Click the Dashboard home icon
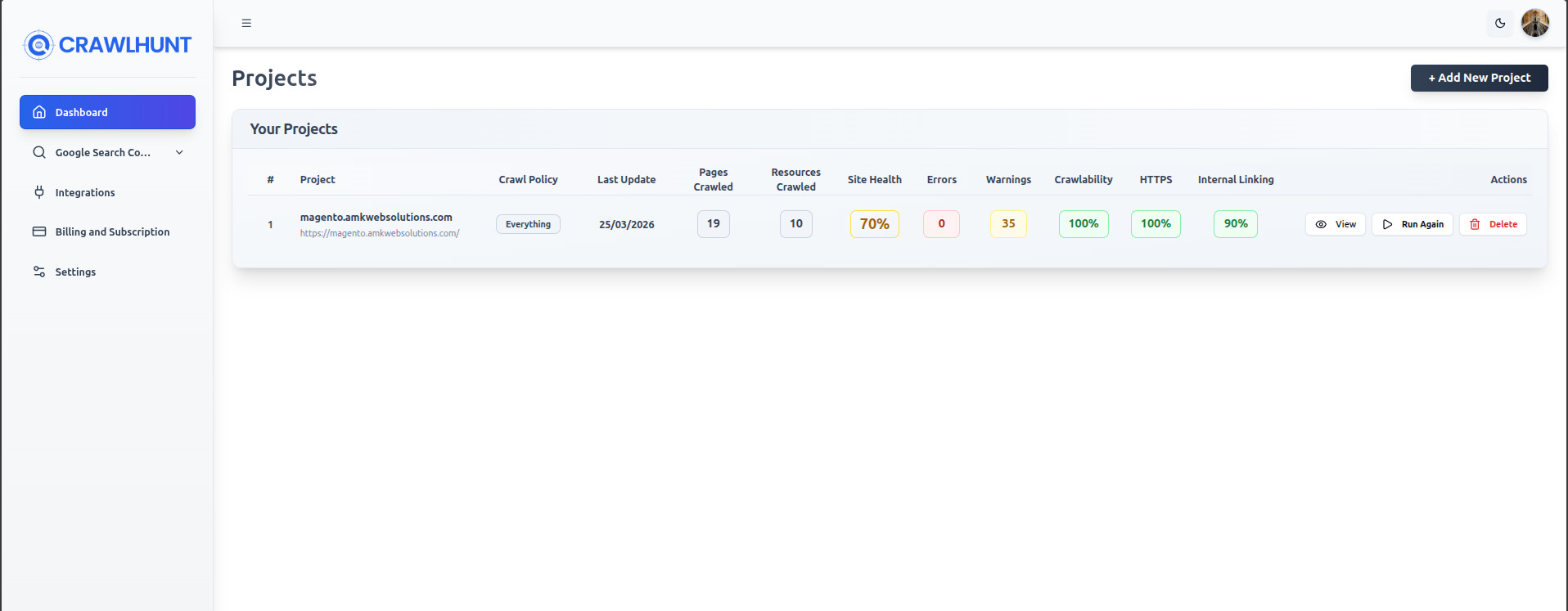The image size is (1568, 611). click(x=39, y=112)
